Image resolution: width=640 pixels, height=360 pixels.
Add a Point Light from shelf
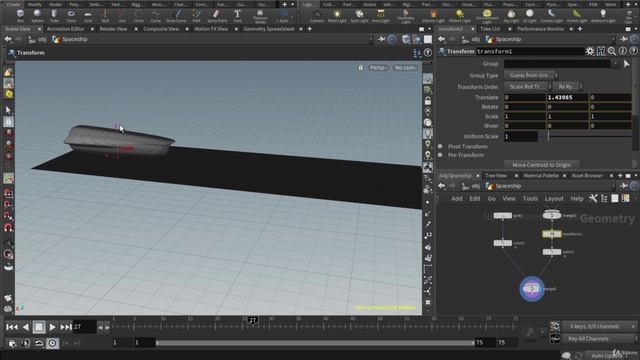click(x=337, y=16)
